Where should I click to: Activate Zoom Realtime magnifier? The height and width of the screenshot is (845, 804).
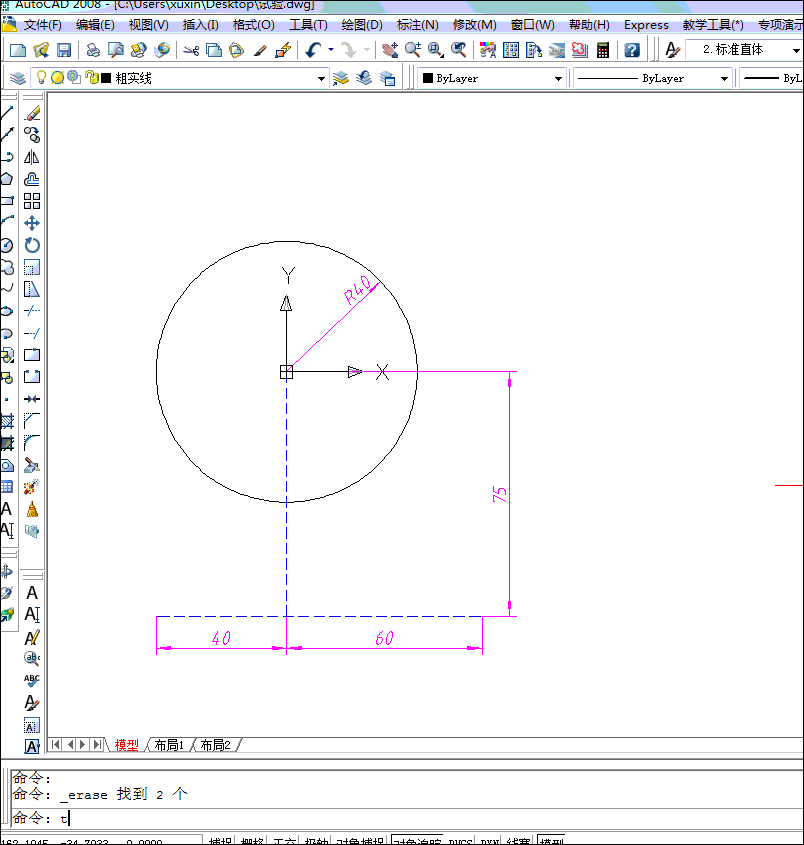click(x=413, y=50)
